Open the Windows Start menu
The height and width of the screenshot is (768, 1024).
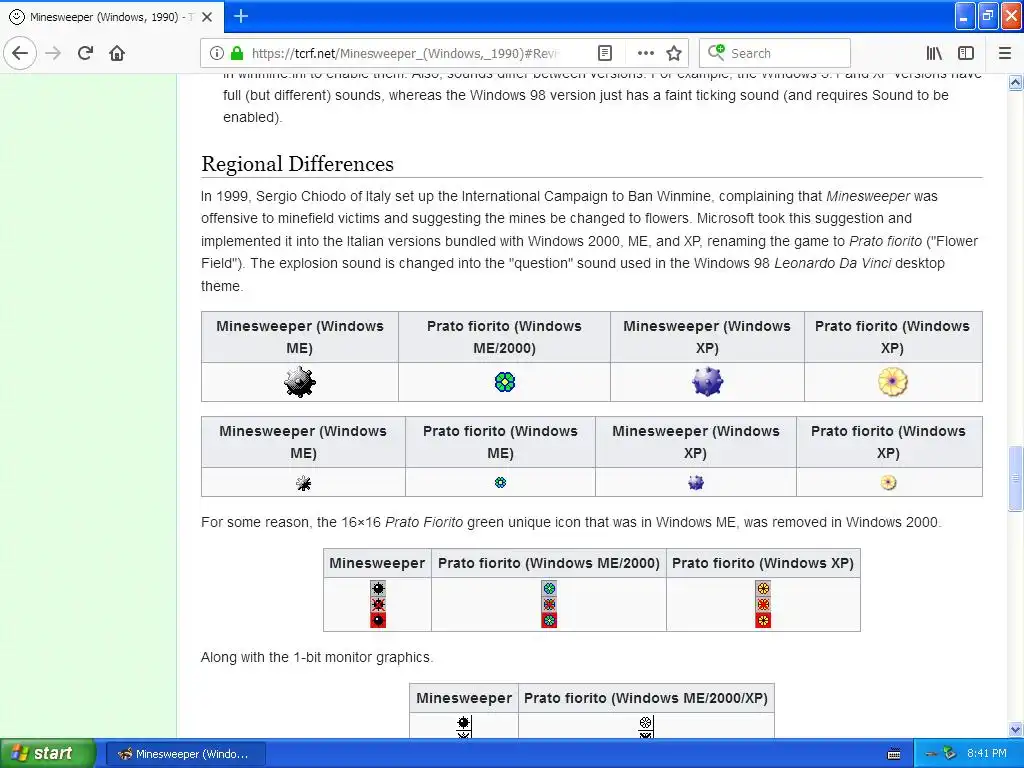click(47, 754)
